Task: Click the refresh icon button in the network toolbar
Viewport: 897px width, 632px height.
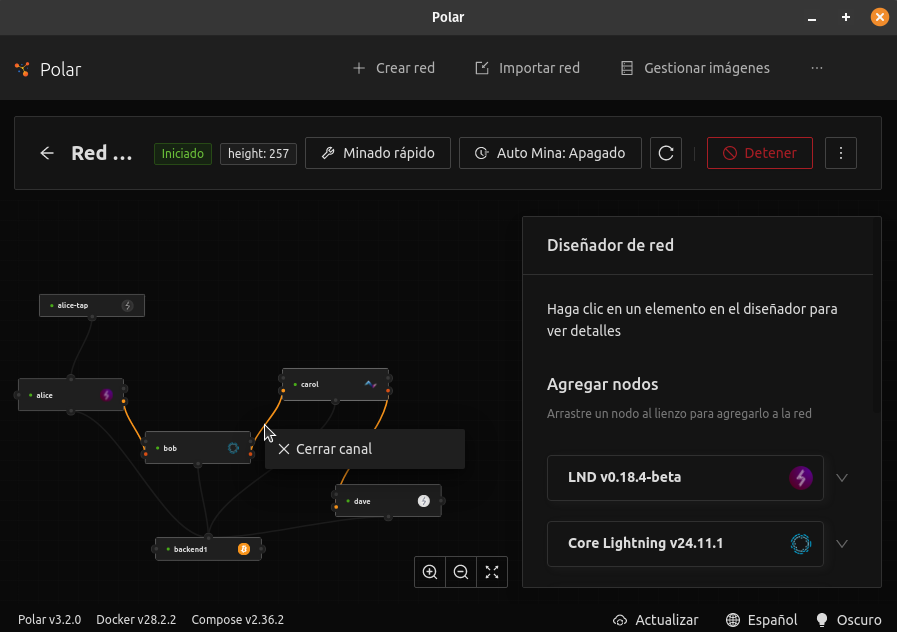Action: (666, 153)
